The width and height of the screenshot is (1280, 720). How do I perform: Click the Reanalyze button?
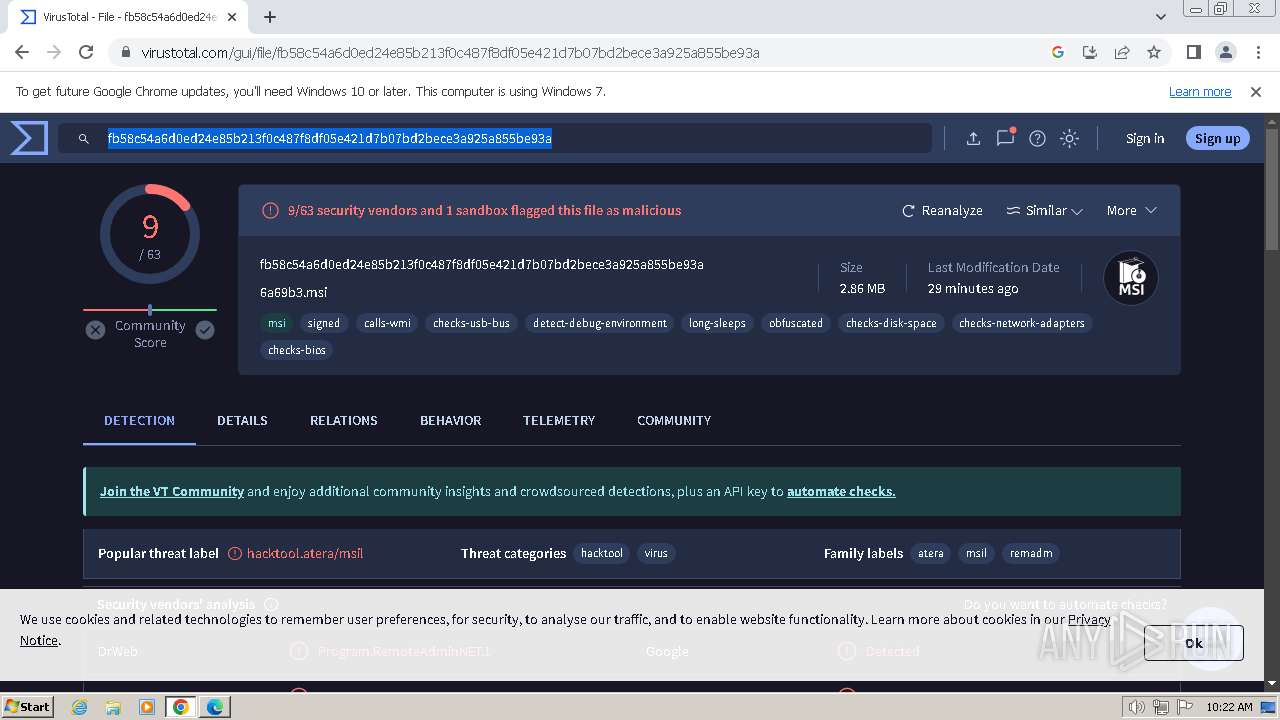(x=942, y=210)
